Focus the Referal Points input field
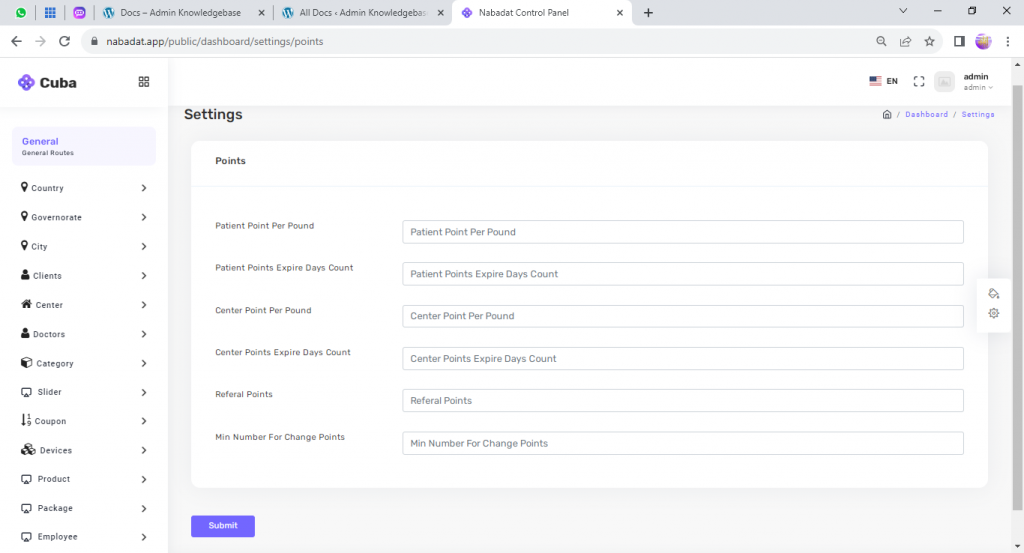The height and width of the screenshot is (553, 1024). coord(682,401)
